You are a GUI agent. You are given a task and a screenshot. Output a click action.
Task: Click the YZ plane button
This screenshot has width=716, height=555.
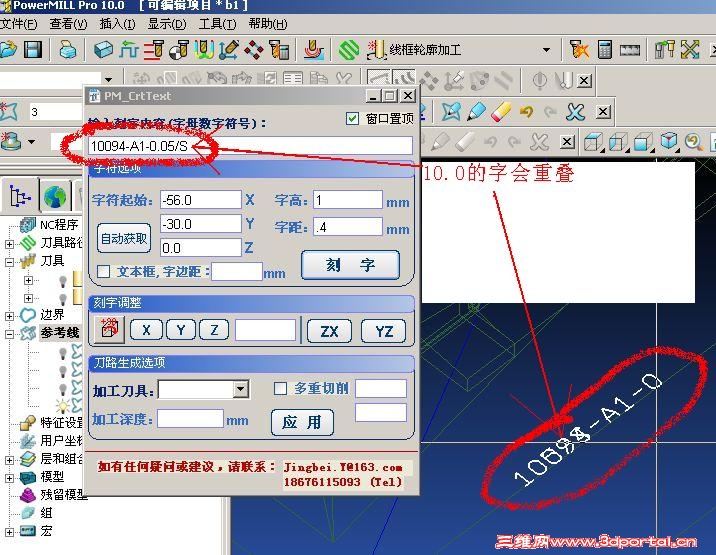pyautogui.click(x=384, y=331)
